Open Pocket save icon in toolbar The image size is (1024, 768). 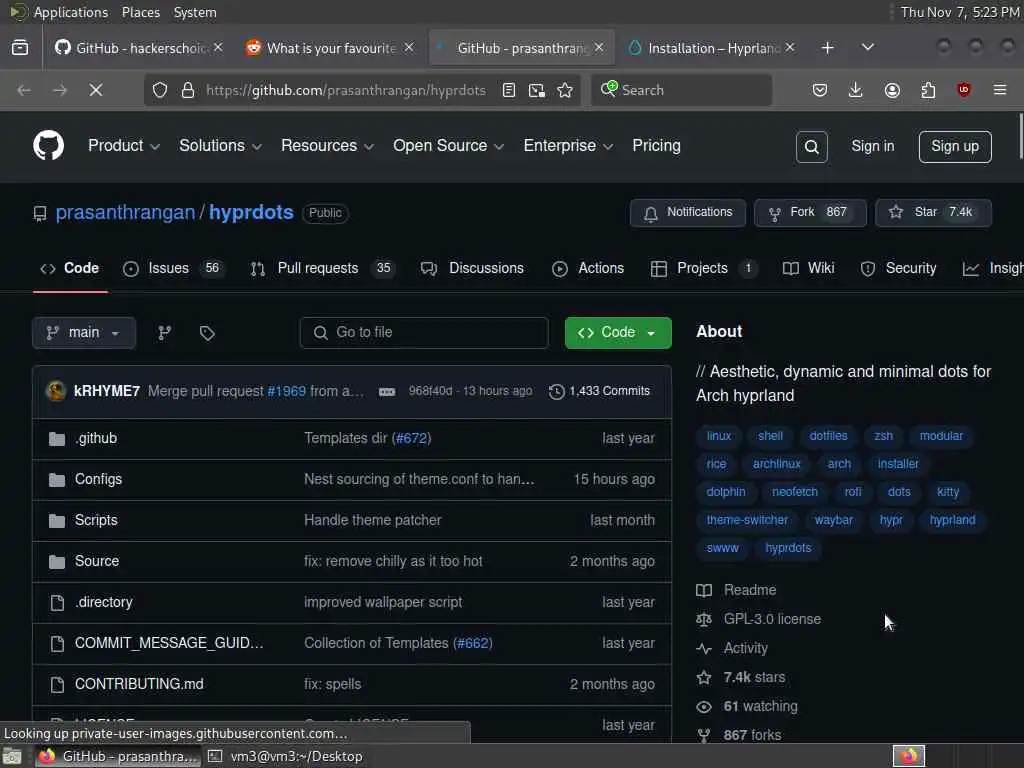820,90
